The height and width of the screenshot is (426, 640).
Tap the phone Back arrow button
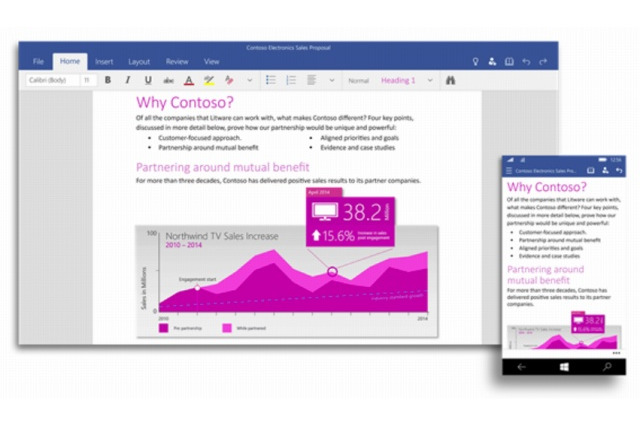point(521,367)
